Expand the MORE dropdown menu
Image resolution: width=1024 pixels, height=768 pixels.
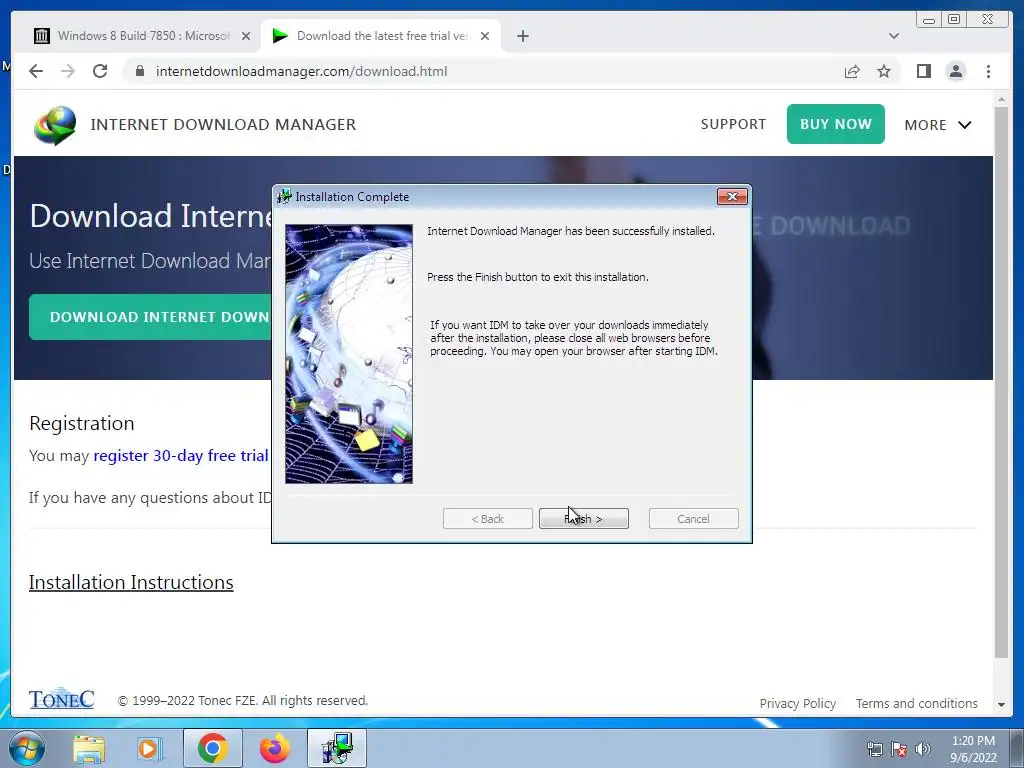938,125
